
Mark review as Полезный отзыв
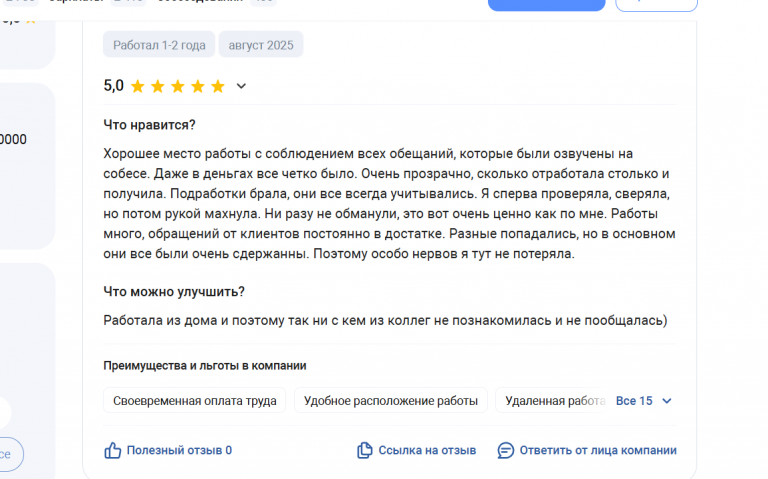[179, 450]
